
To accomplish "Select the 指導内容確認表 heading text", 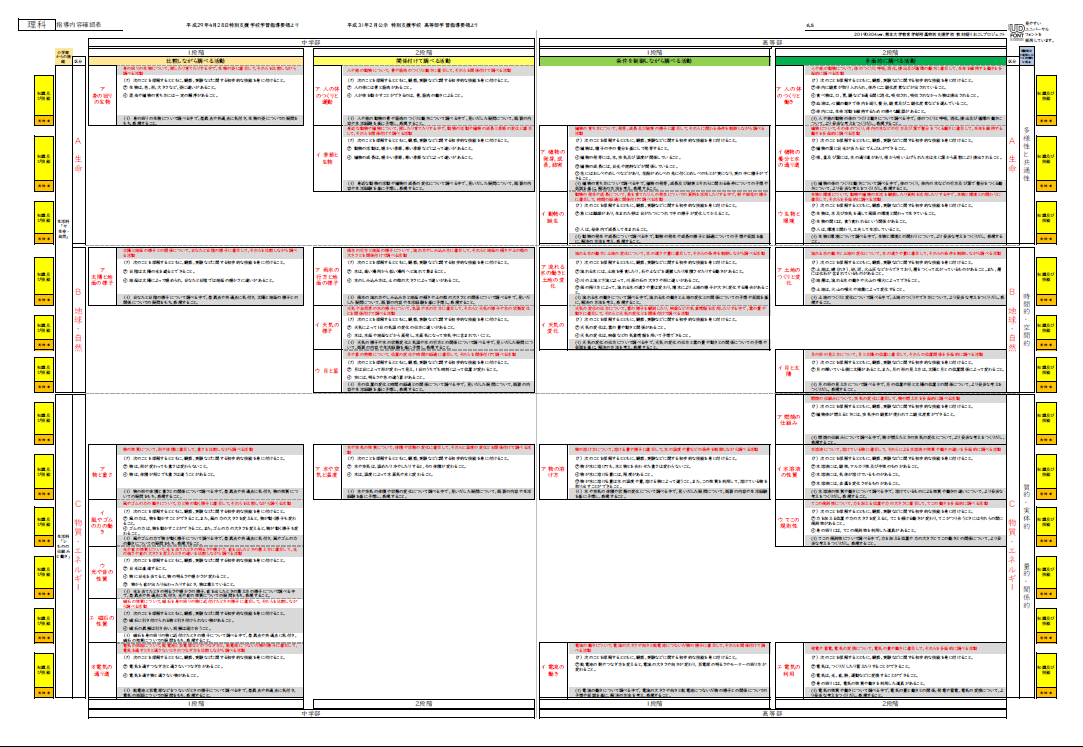I will [78, 25].
